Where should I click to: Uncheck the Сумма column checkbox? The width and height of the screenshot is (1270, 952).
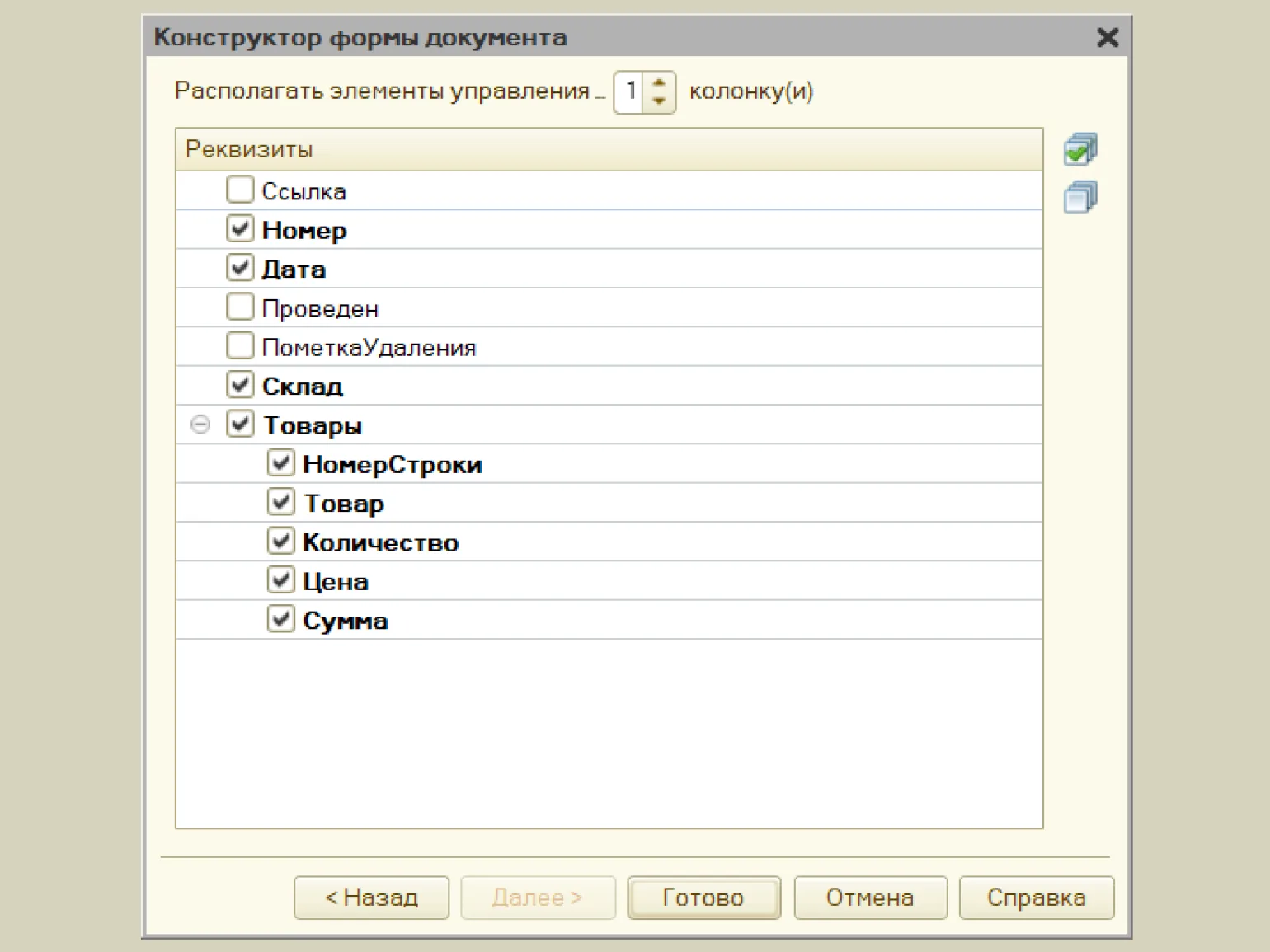280,619
